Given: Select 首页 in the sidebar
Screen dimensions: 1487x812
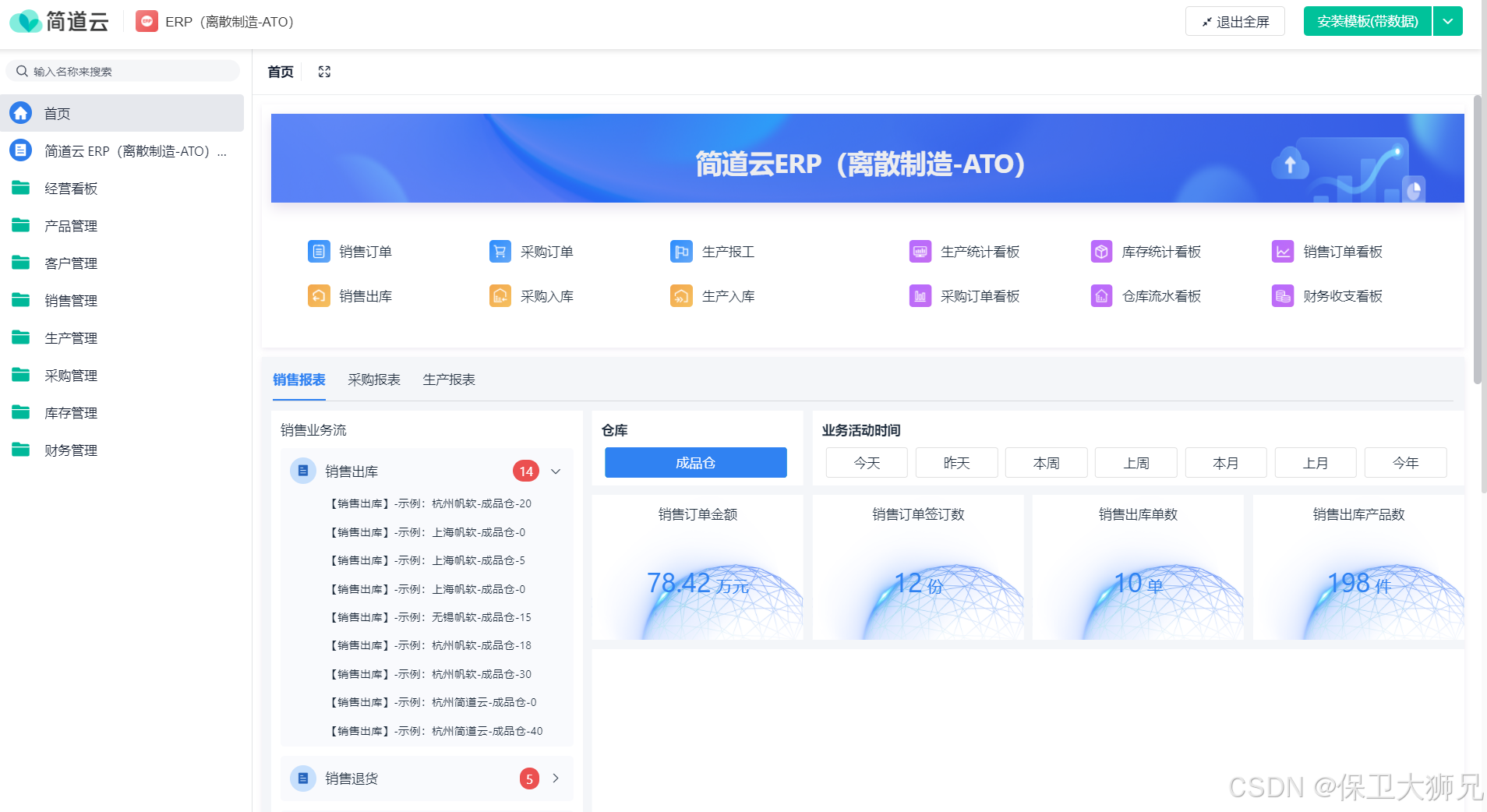Looking at the screenshot, I should 122,113.
